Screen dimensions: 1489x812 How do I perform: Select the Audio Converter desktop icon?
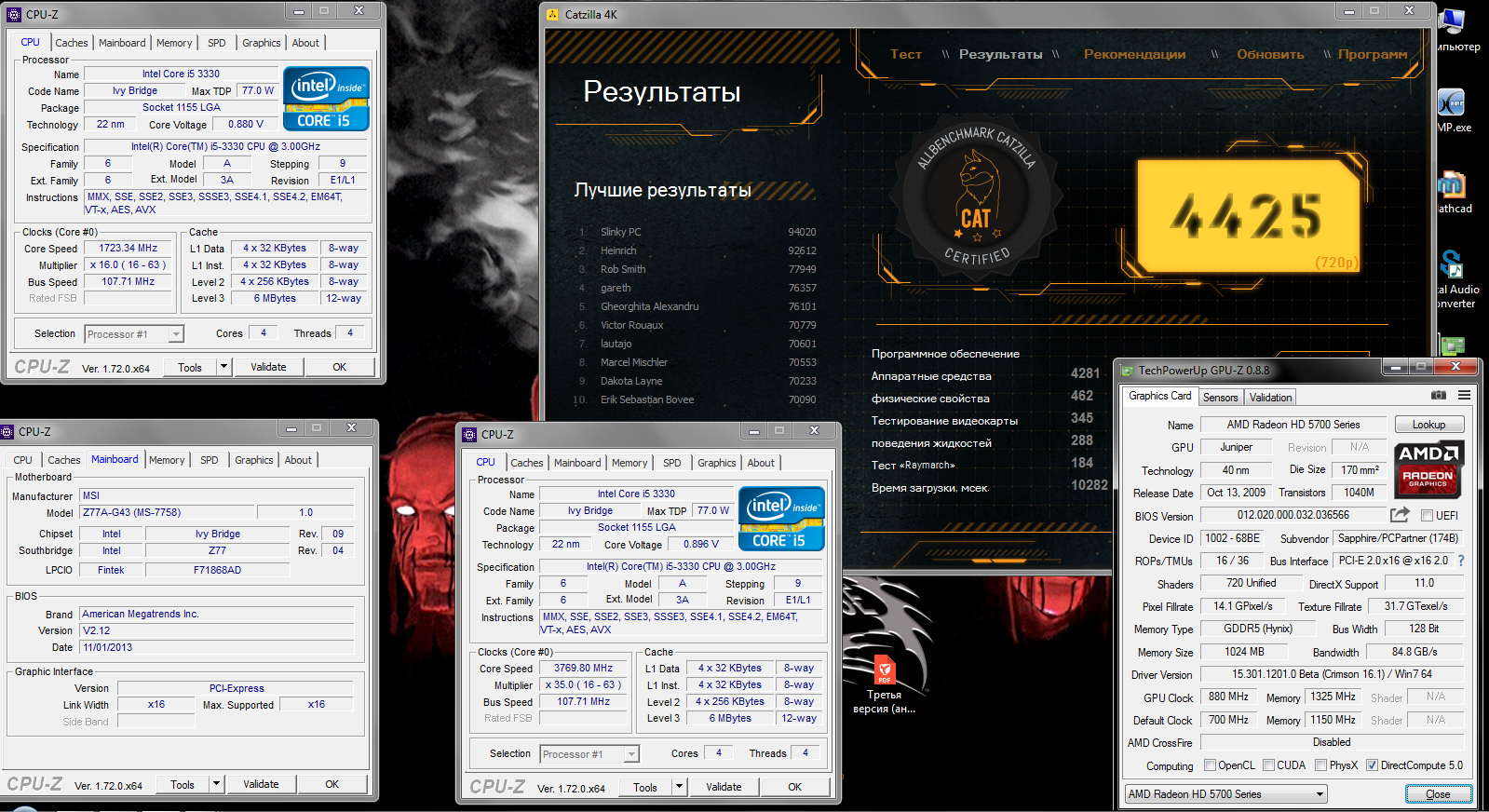click(x=1456, y=277)
